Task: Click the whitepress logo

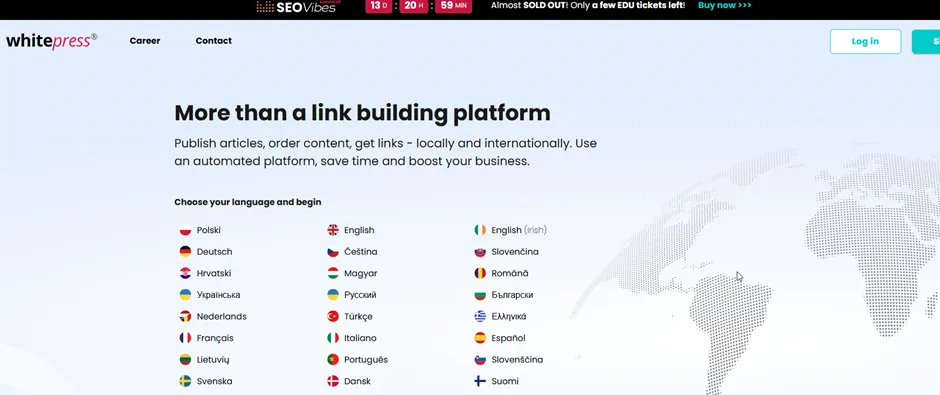Action: tap(52, 41)
